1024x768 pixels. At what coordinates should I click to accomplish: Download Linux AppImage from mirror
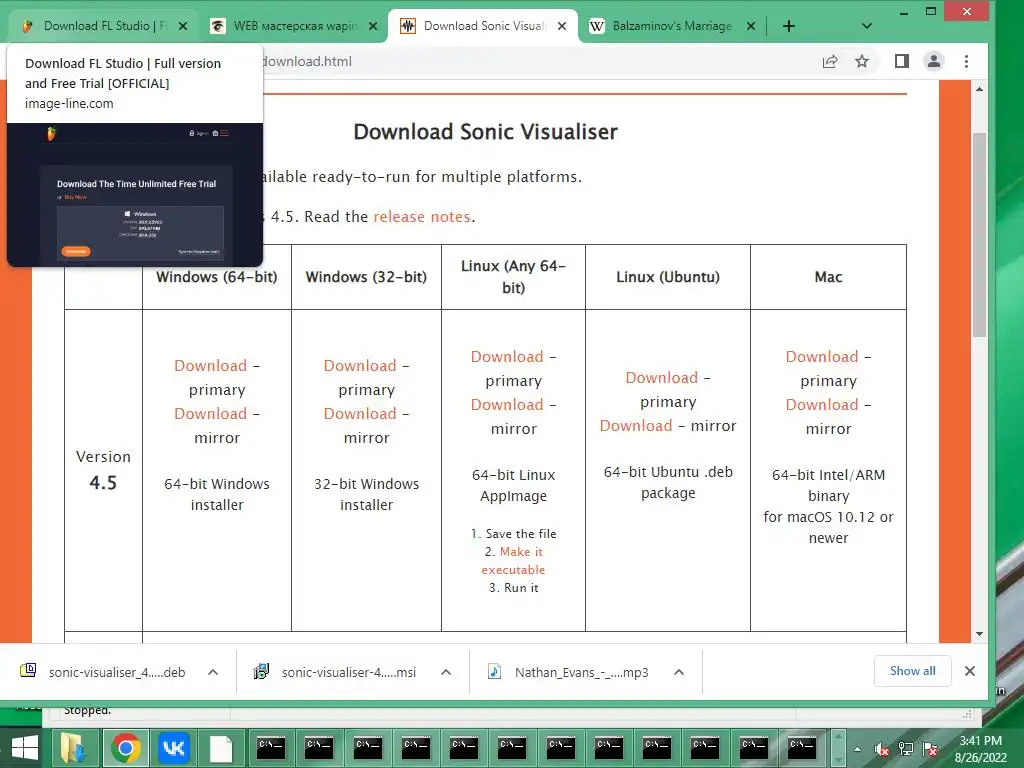pyautogui.click(x=507, y=405)
